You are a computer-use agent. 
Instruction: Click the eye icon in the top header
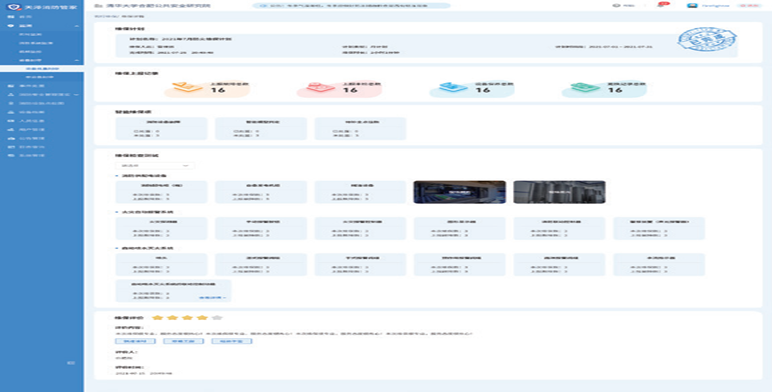tap(615, 5)
